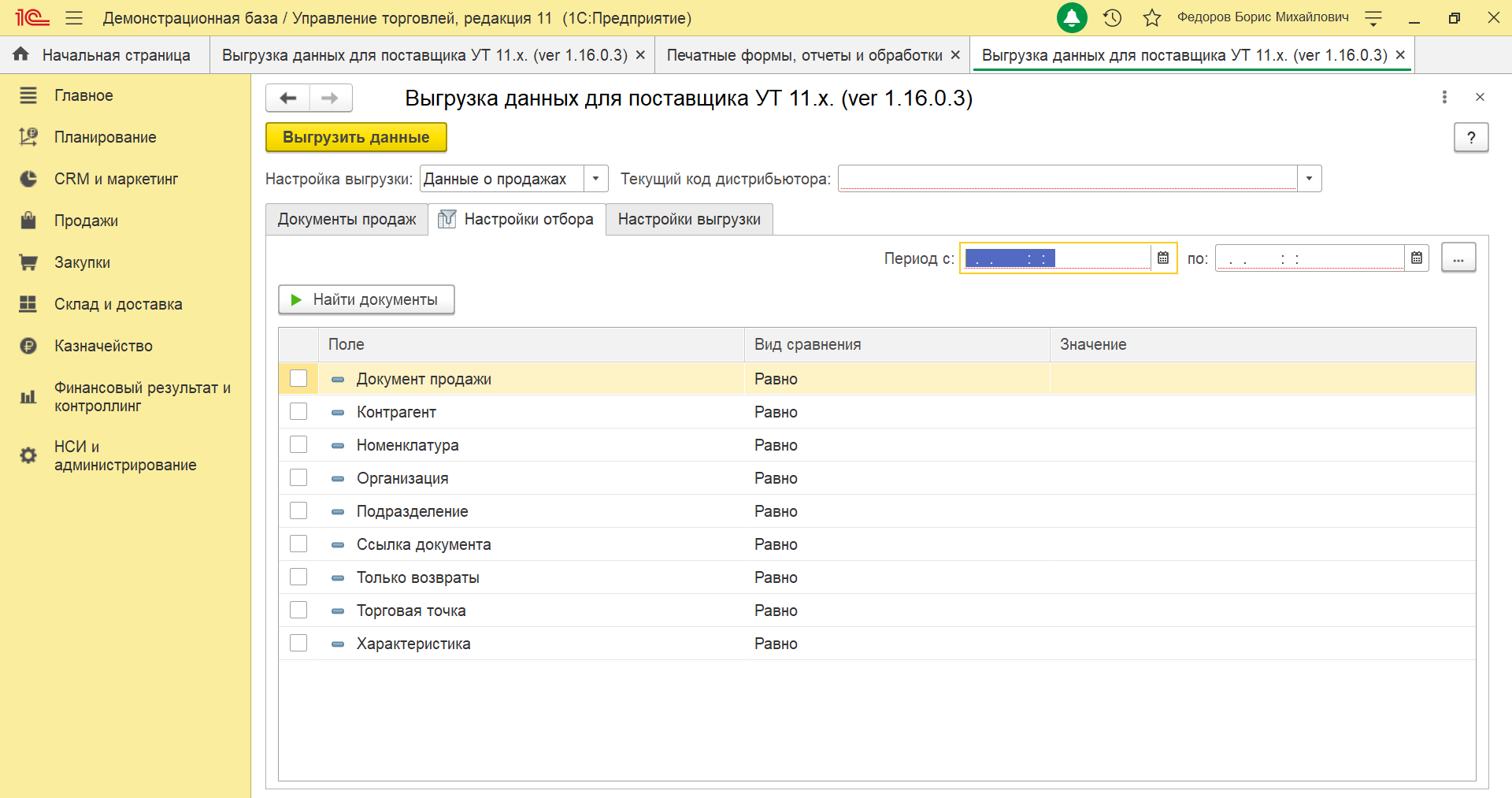Click Равно in the Контрагент row
1512x798 pixels.
coord(776,412)
